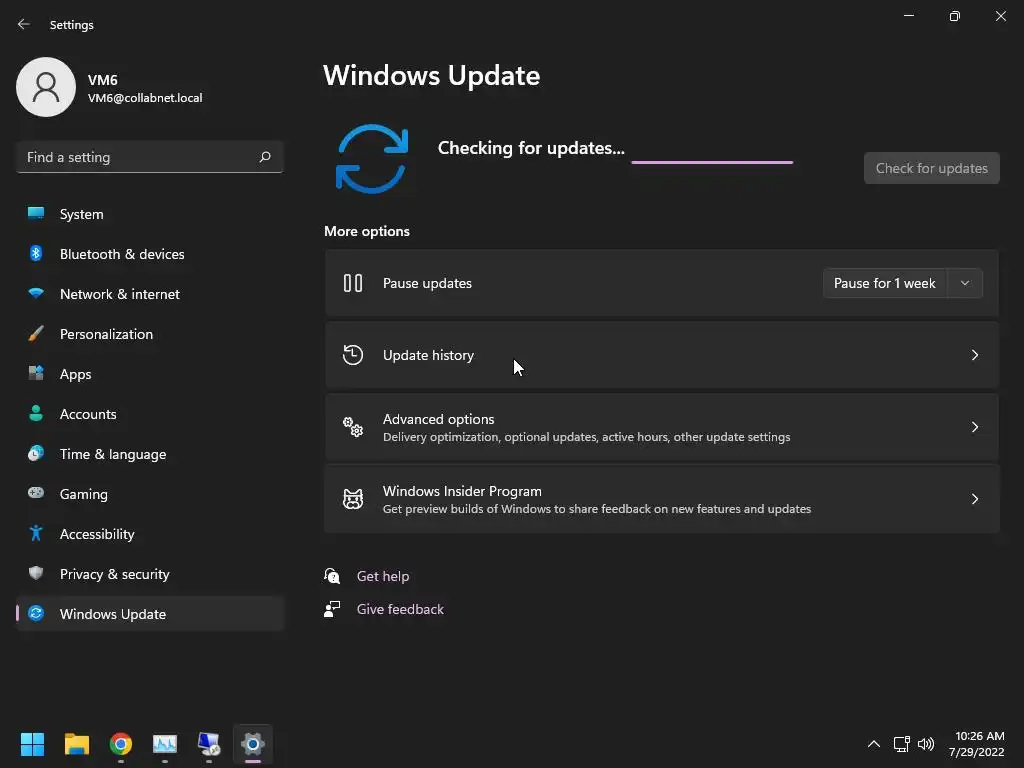This screenshot has height=768, width=1024.
Task: Open the Windows Start menu
Action: point(32,744)
